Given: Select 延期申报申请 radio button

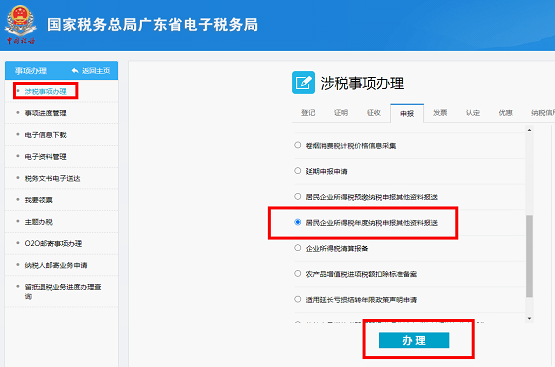Looking at the screenshot, I should point(298,171).
